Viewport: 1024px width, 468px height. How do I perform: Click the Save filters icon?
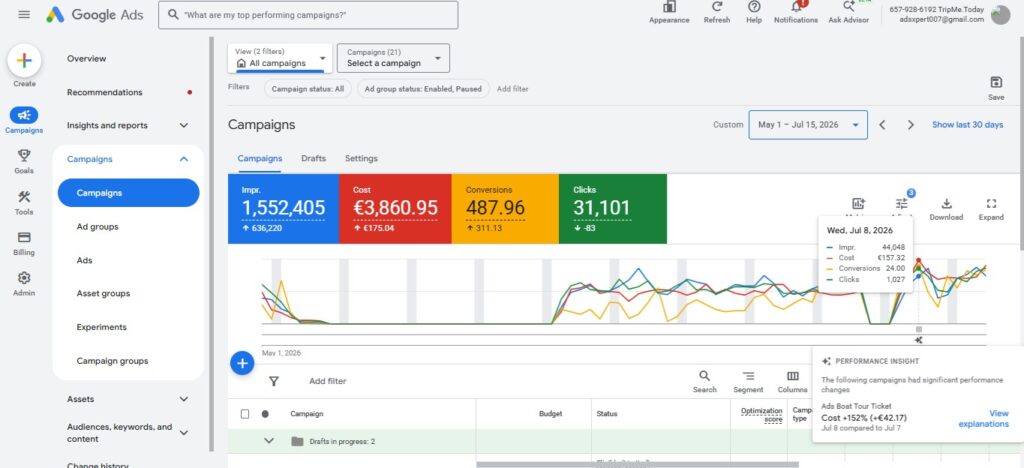tap(996, 88)
